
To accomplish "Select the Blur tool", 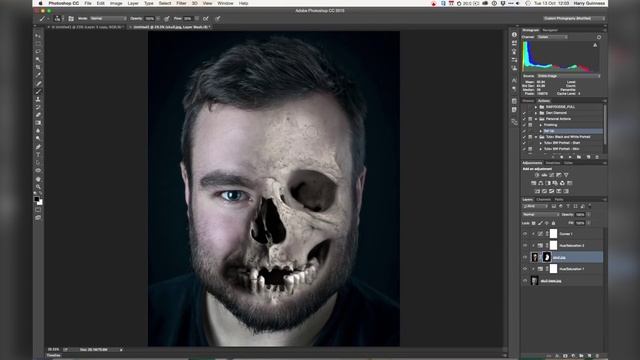I will point(38,131).
